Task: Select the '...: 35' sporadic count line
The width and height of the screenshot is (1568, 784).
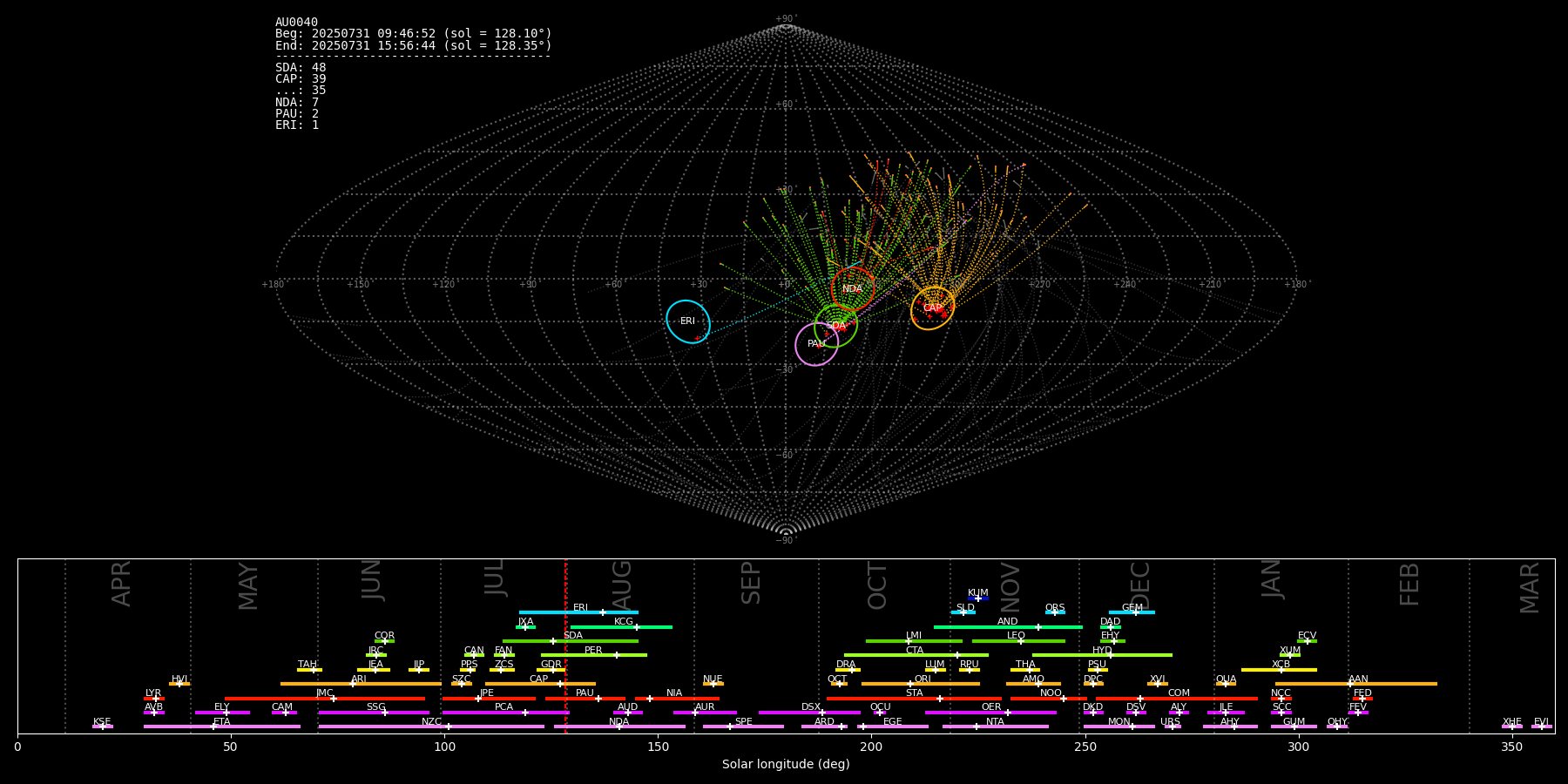Action: click(301, 91)
